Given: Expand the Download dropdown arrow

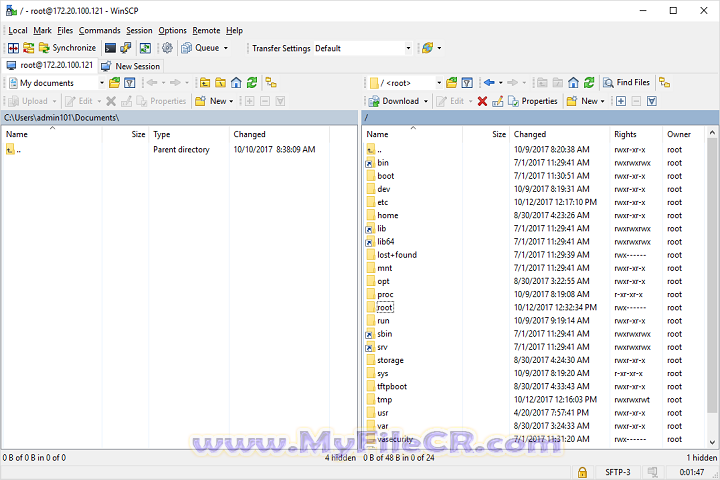Looking at the screenshot, I should point(426,101).
